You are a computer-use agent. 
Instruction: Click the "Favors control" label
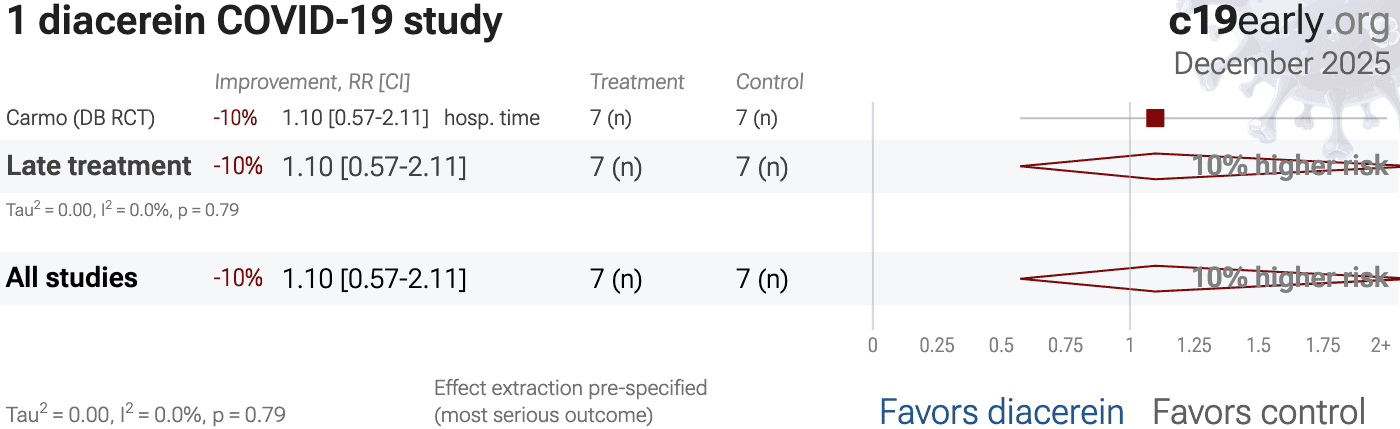(x=1259, y=411)
